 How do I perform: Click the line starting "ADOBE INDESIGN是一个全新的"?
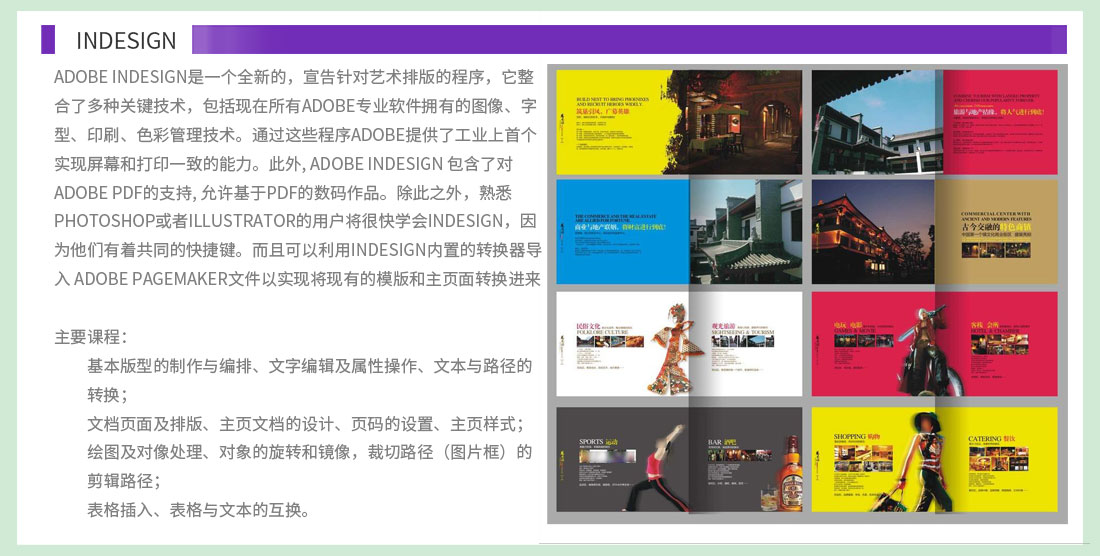pos(295,76)
